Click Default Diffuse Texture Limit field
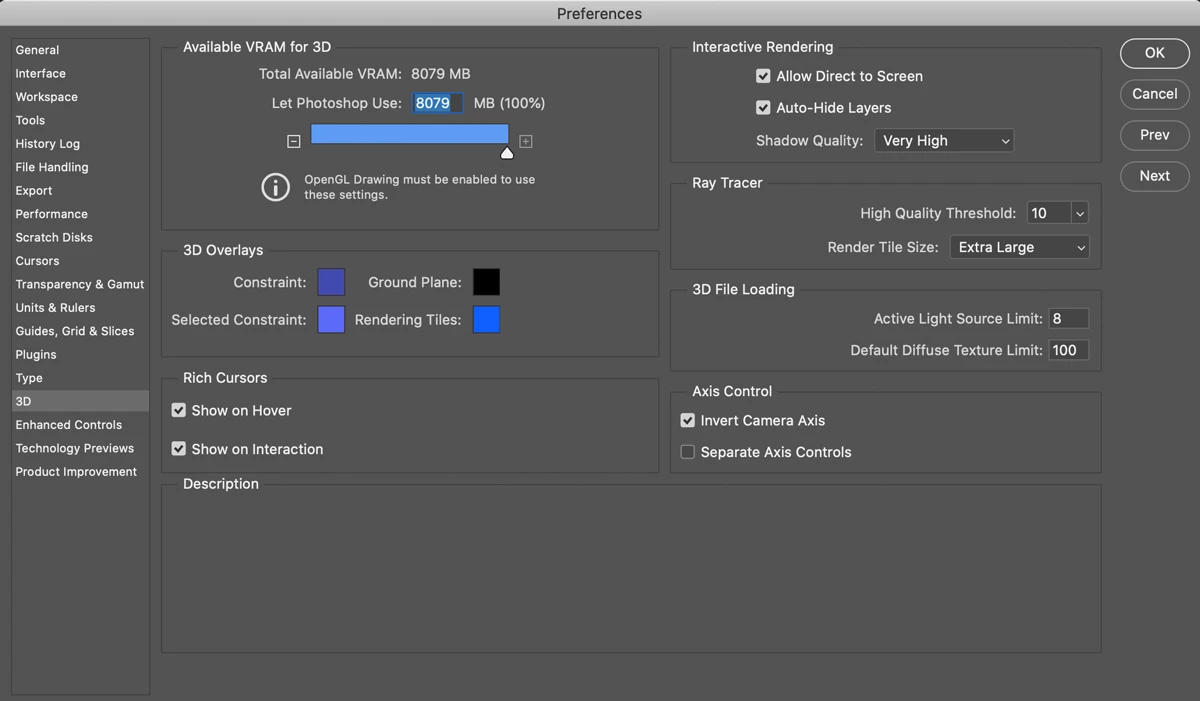 point(1068,350)
